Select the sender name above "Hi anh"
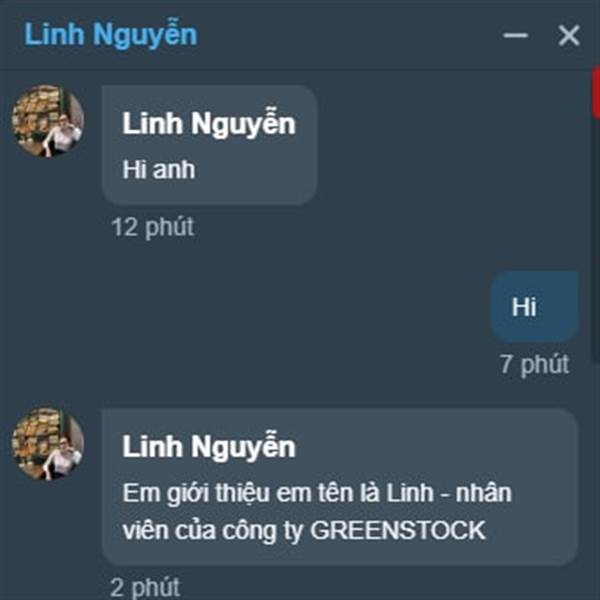Image resolution: width=600 pixels, height=600 pixels. pos(209,124)
